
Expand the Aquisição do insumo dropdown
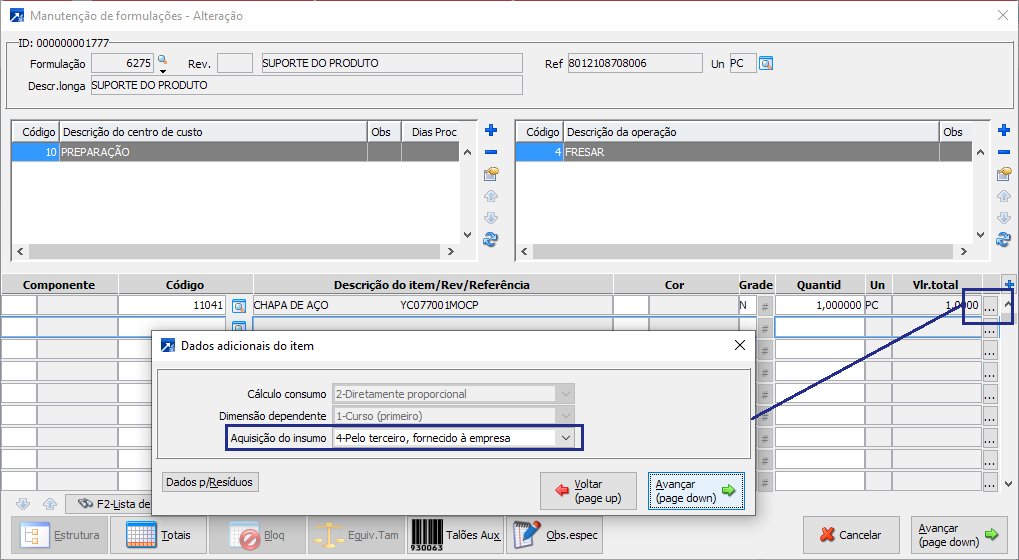coord(565,438)
